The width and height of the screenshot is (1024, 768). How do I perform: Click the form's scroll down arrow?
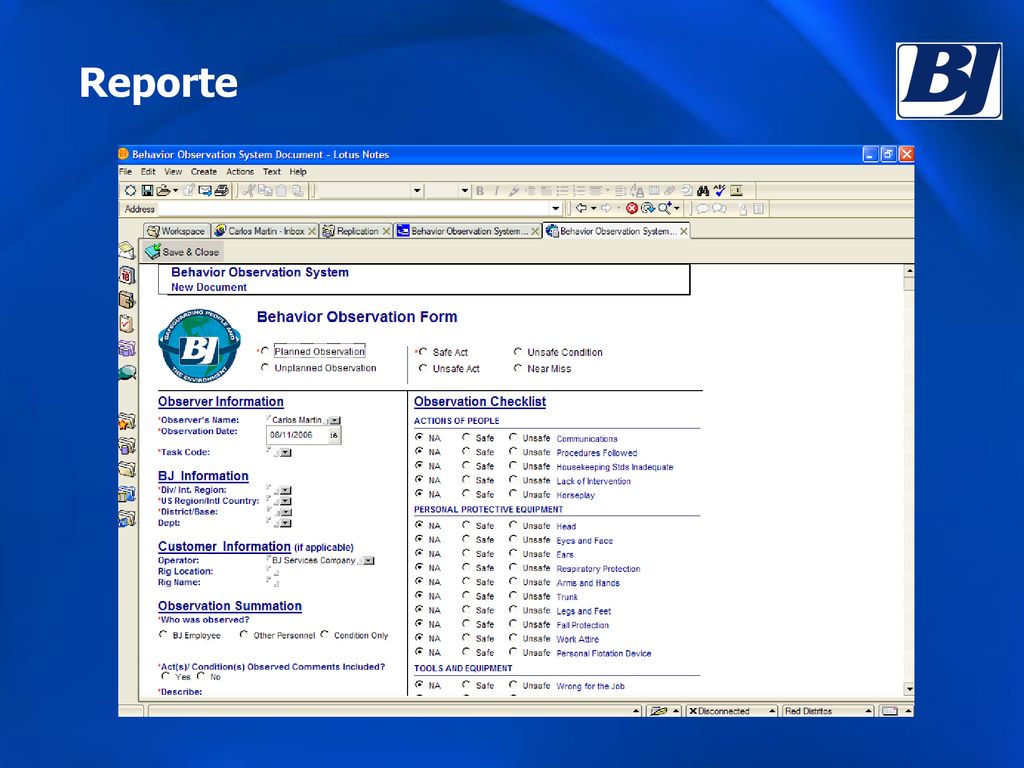[908, 689]
